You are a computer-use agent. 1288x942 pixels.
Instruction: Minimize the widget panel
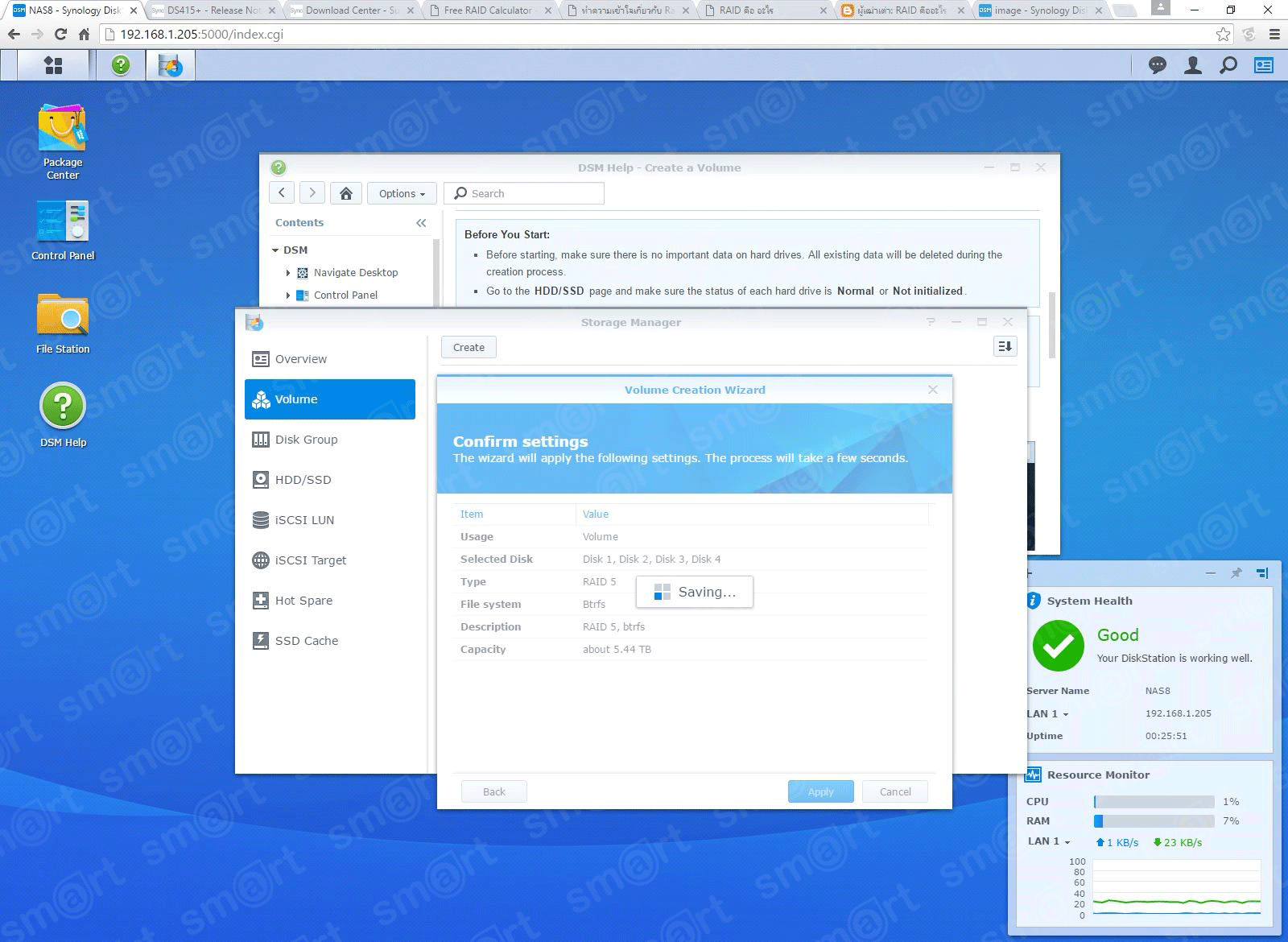[1211, 573]
